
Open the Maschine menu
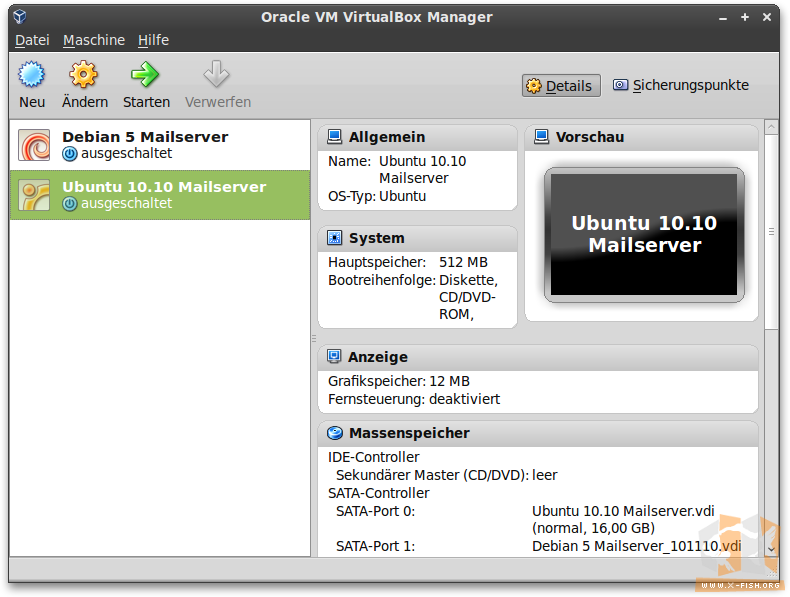pyautogui.click(x=94, y=40)
